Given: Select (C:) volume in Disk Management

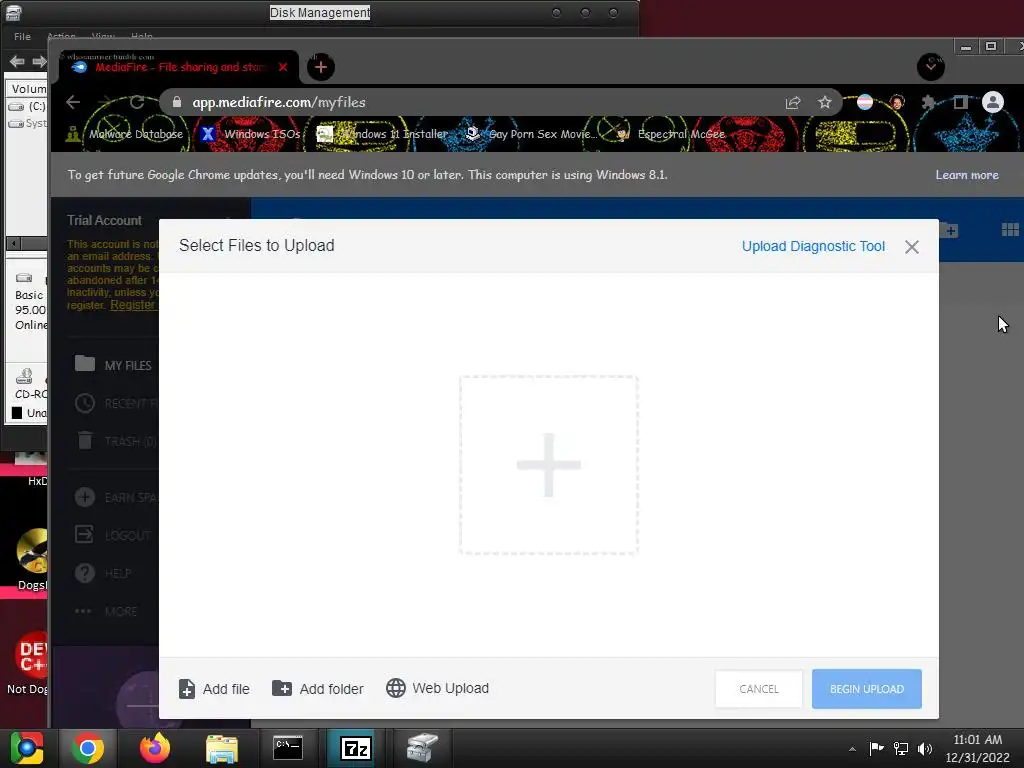Looking at the screenshot, I should (27, 106).
